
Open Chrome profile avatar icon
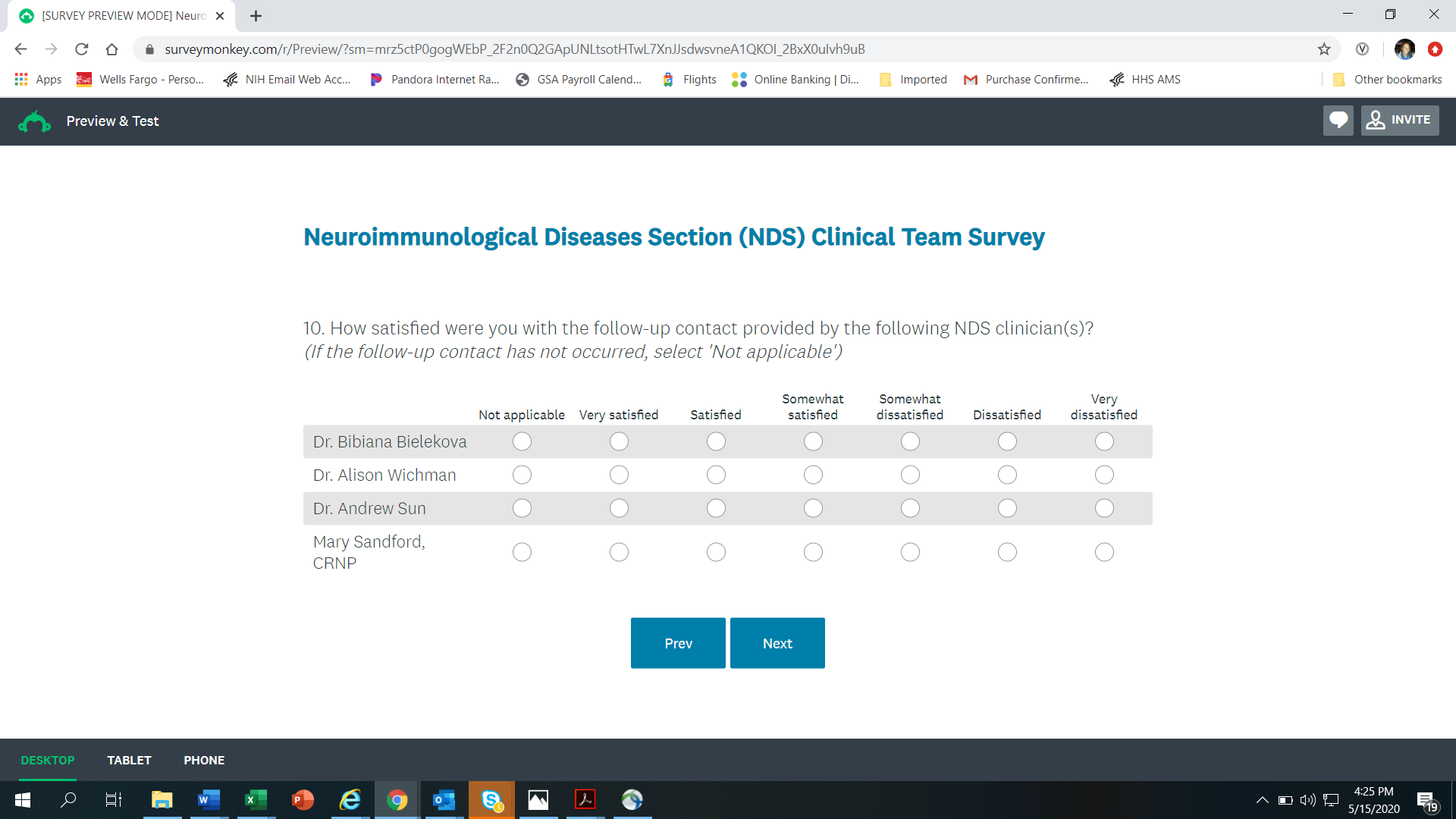click(1404, 49)
